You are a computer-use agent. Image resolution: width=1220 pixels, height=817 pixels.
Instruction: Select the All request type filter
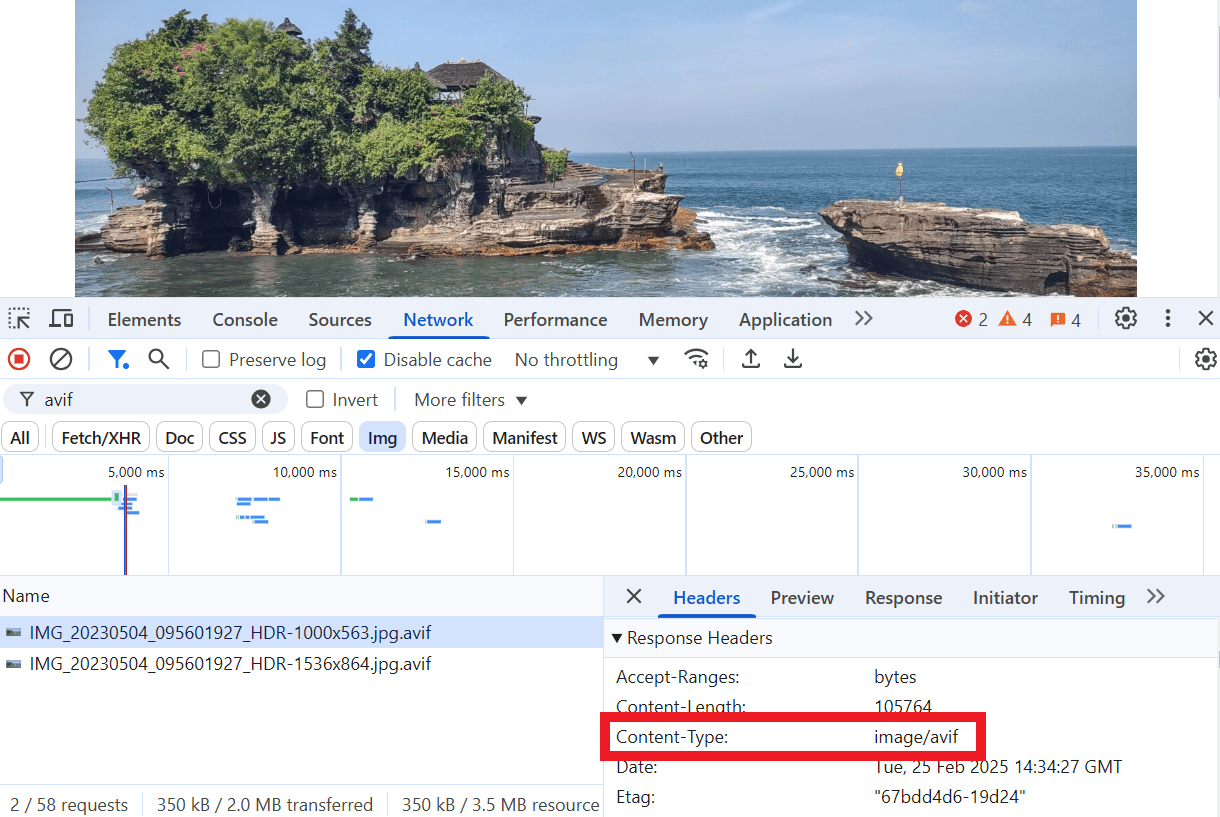[x=20, y=438]
